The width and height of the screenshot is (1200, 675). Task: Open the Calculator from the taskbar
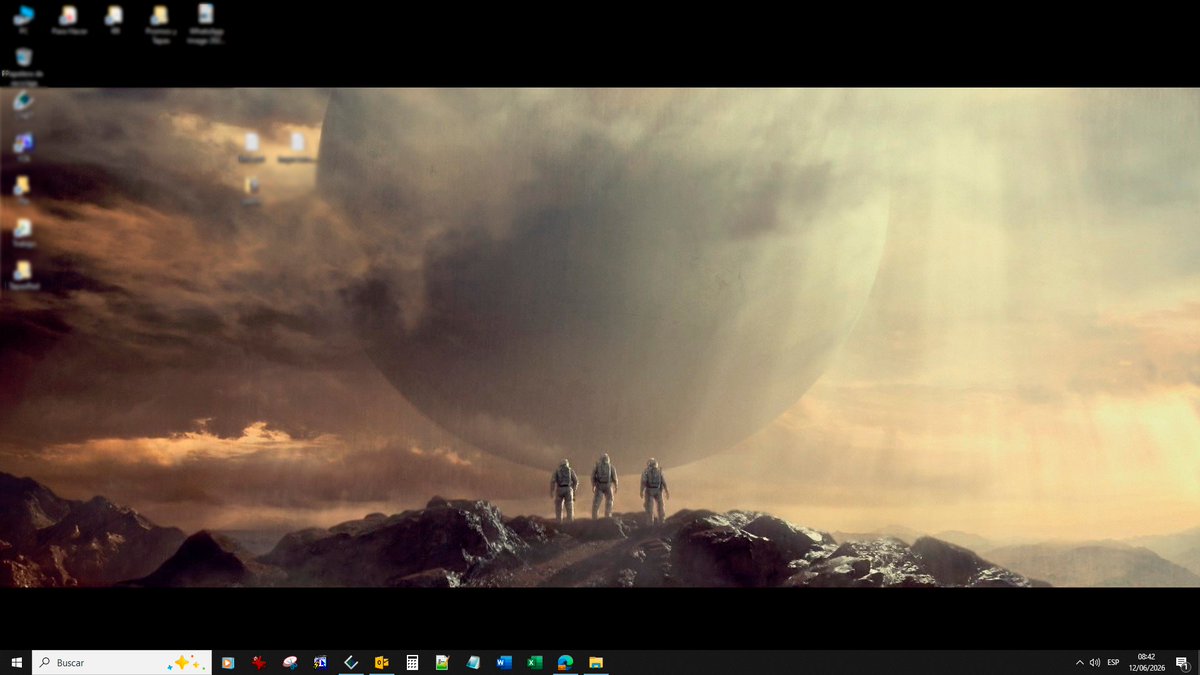[x=412, y=662]
